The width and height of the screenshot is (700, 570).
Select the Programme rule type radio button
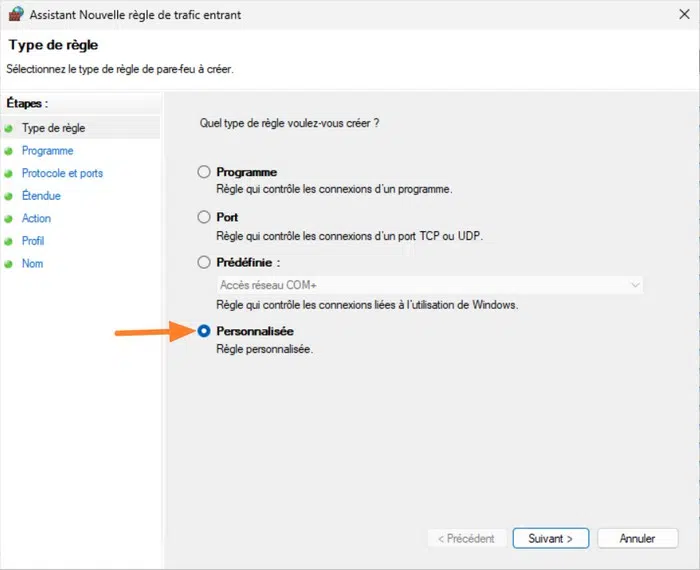tap(205, 172)
